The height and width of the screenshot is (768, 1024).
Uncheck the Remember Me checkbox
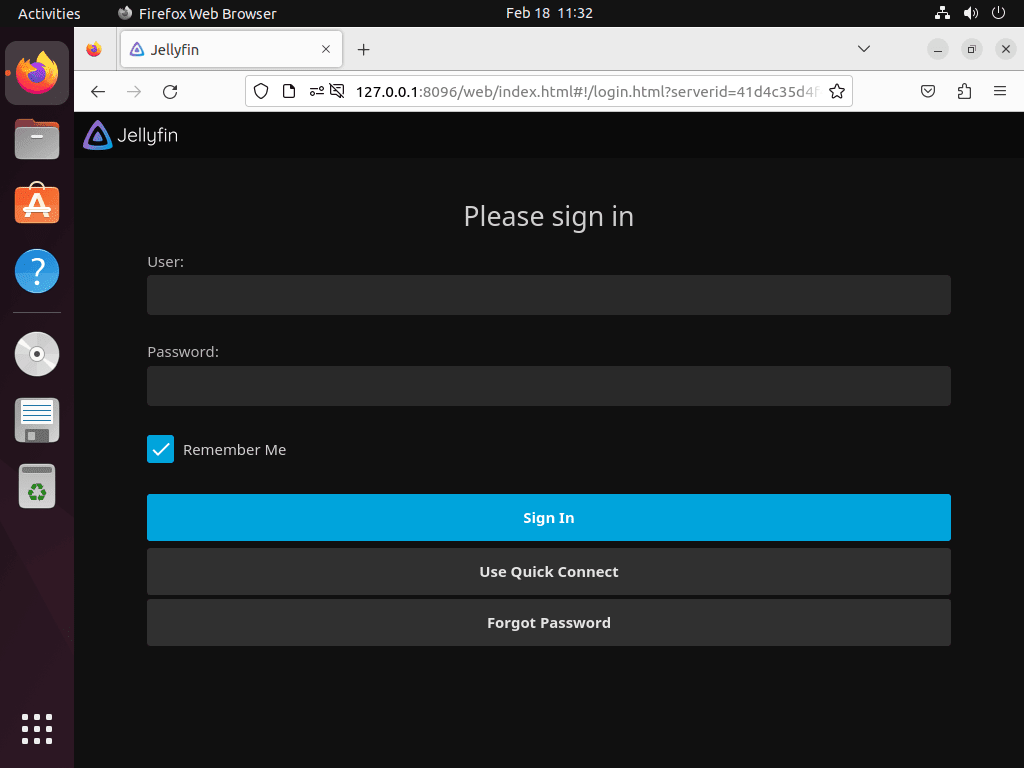point(160,449)
